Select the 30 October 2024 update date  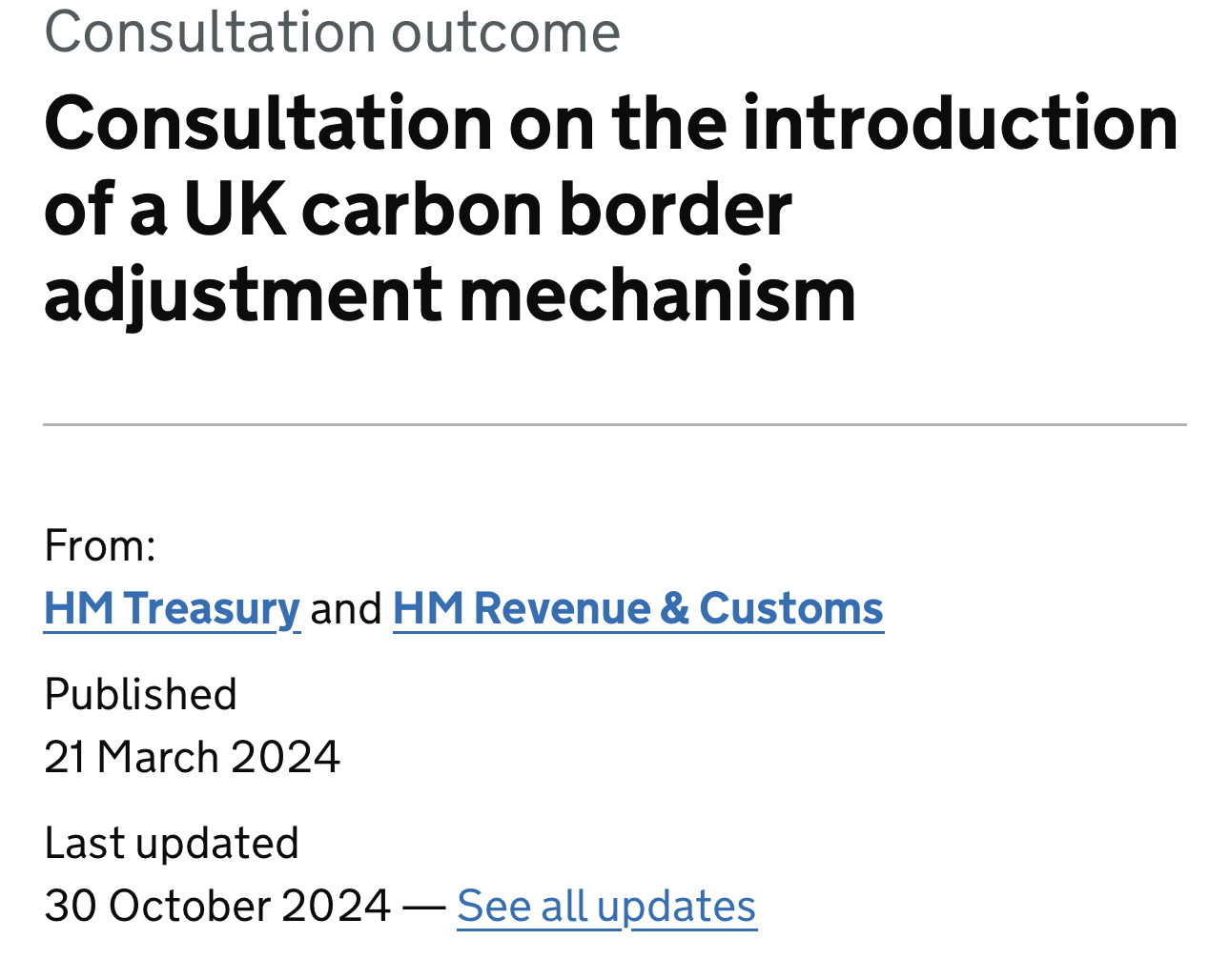[x=217, y=906]
